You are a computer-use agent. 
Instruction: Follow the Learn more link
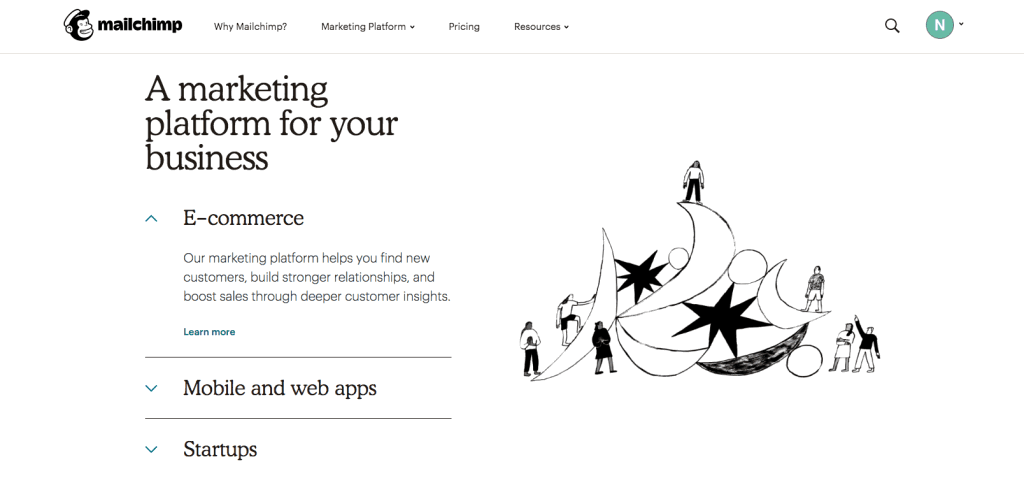coord(209,332)
